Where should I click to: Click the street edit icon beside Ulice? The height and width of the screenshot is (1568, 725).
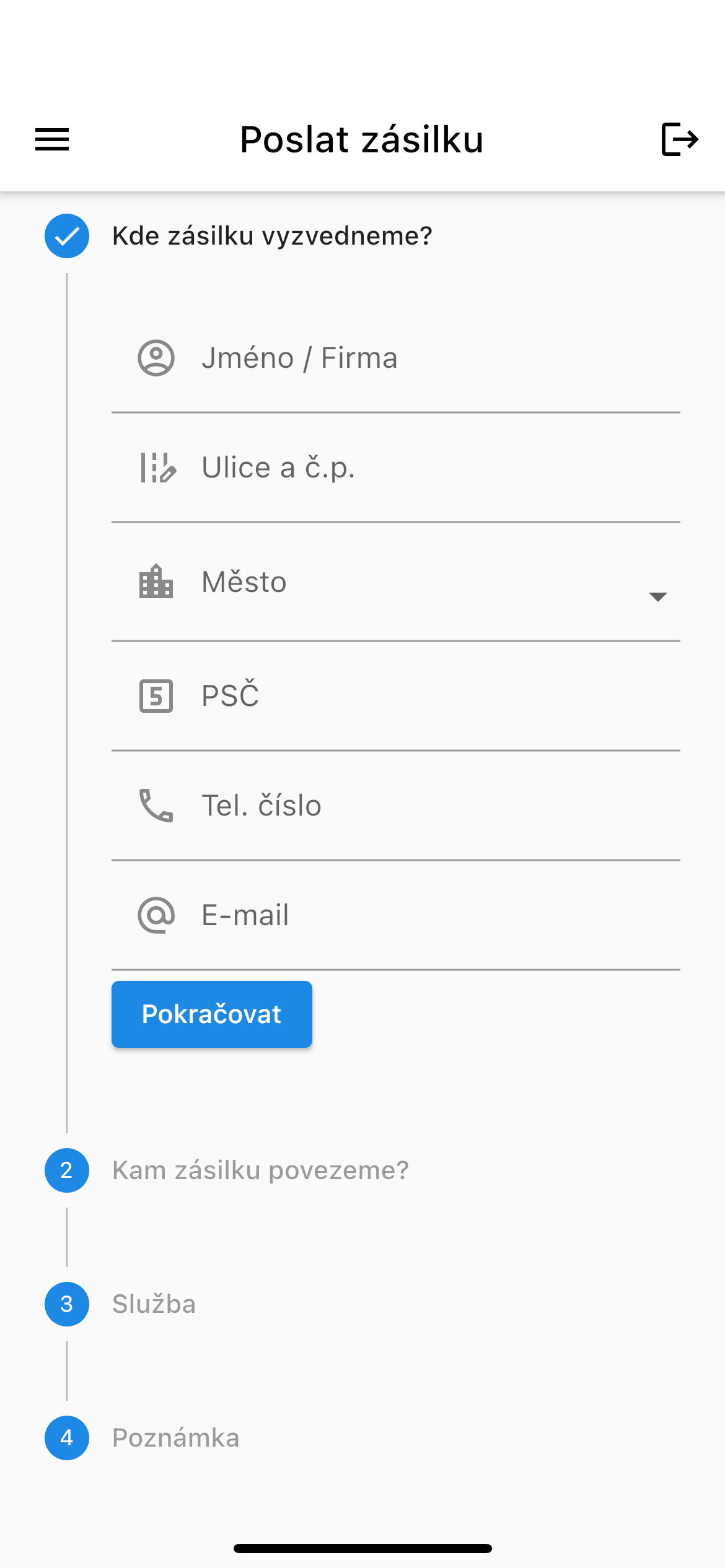(x=158, y=468)
